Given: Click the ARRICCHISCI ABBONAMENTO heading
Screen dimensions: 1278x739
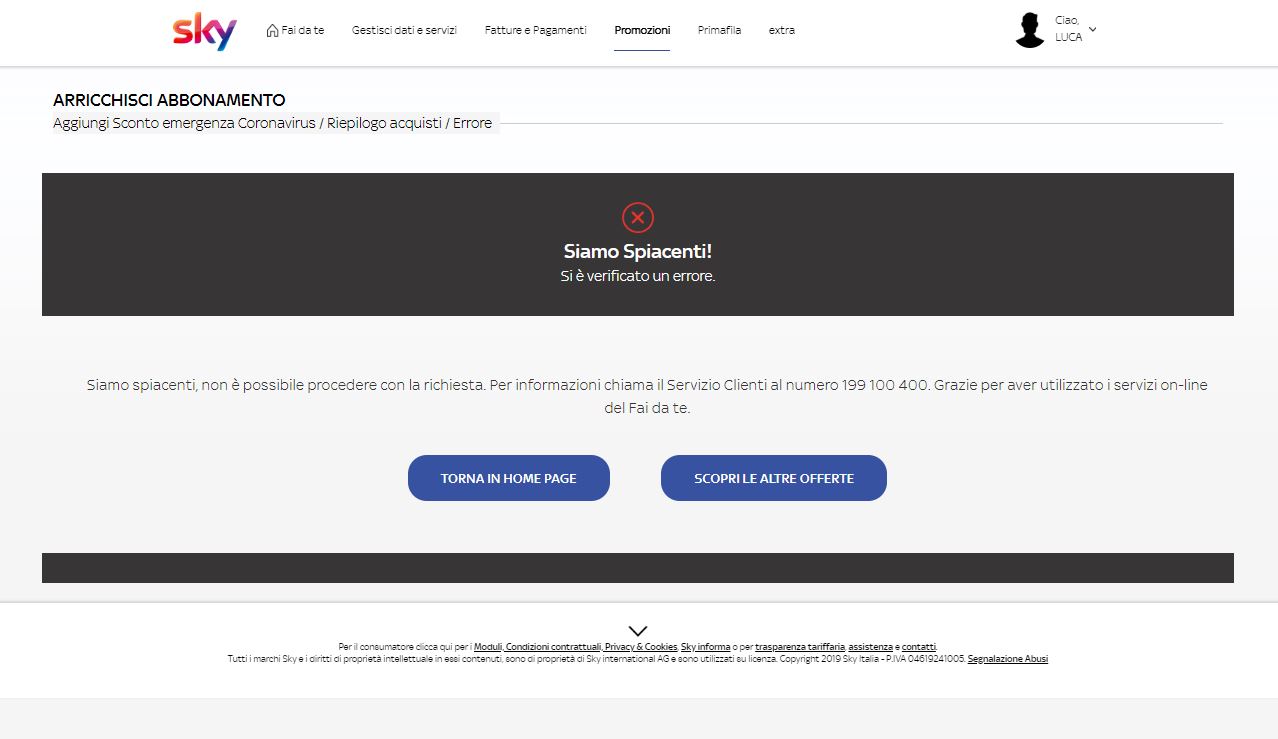Looking at the screenshot, I should (169, 100).
